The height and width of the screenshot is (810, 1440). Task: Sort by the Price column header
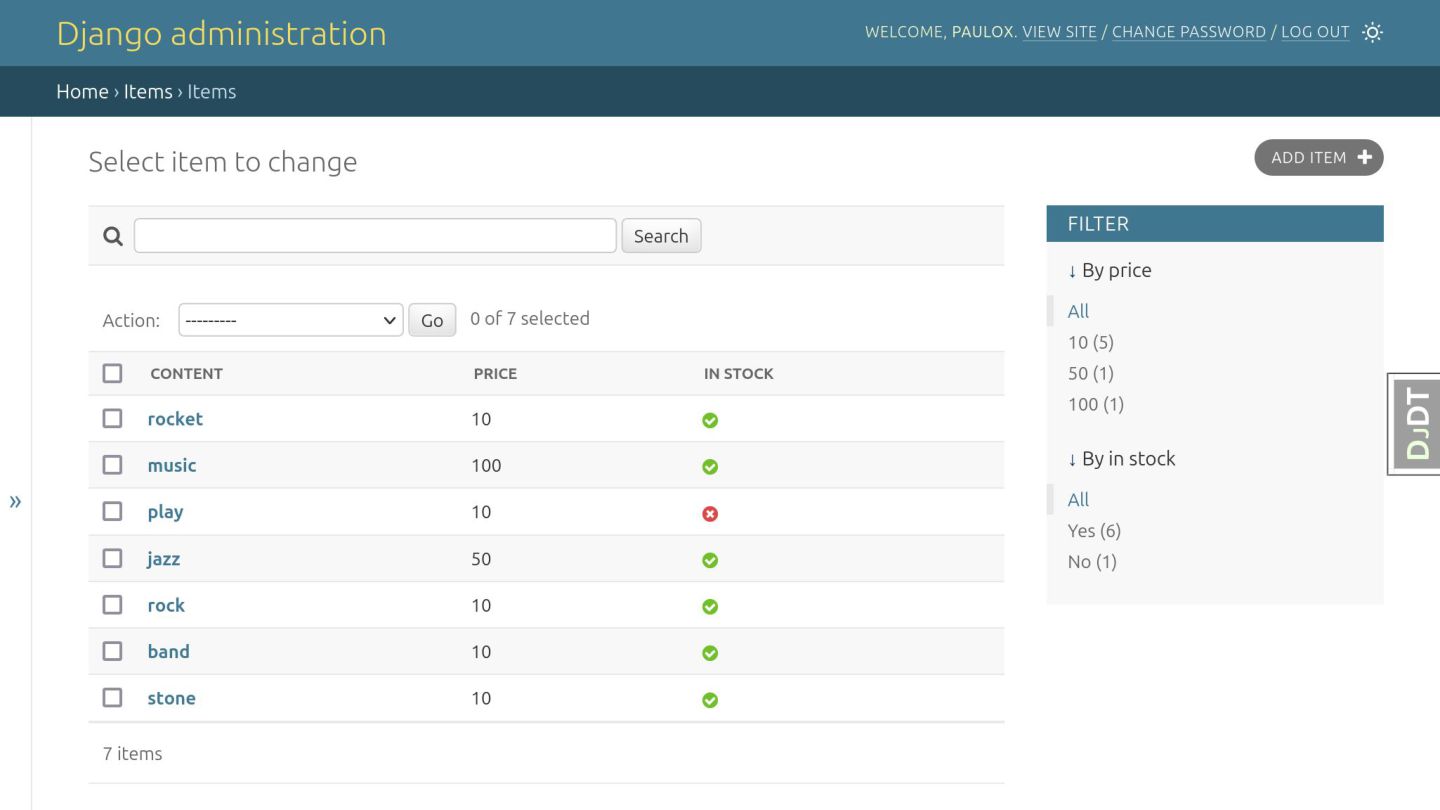click(x=495, y=373)
